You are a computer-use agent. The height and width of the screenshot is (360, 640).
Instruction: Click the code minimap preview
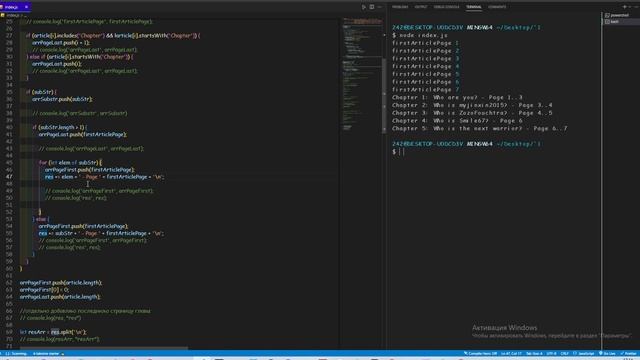coord(362,73)
